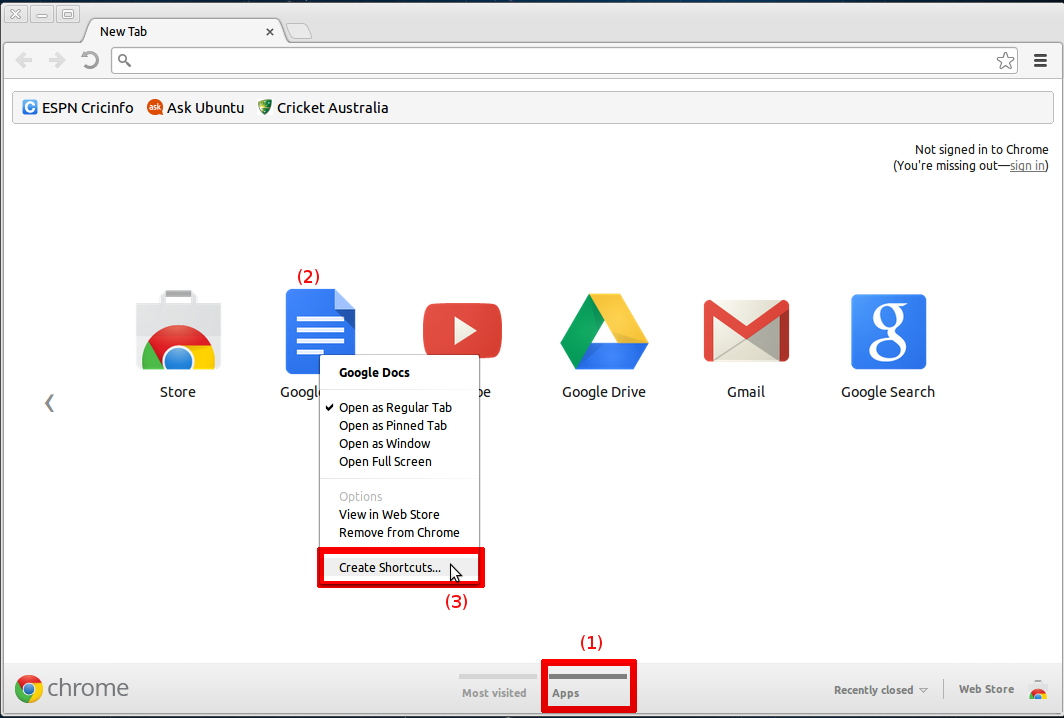Open the Ask Ubuntu bookmark
The height and width of the screenshot is (718, 1064).
point(195,107)
